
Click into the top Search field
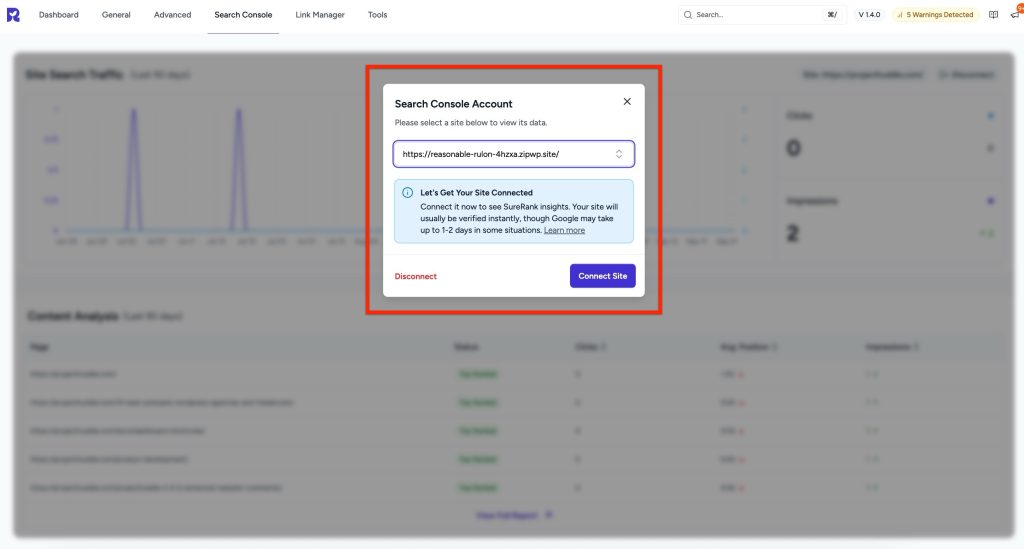[755, 15]
